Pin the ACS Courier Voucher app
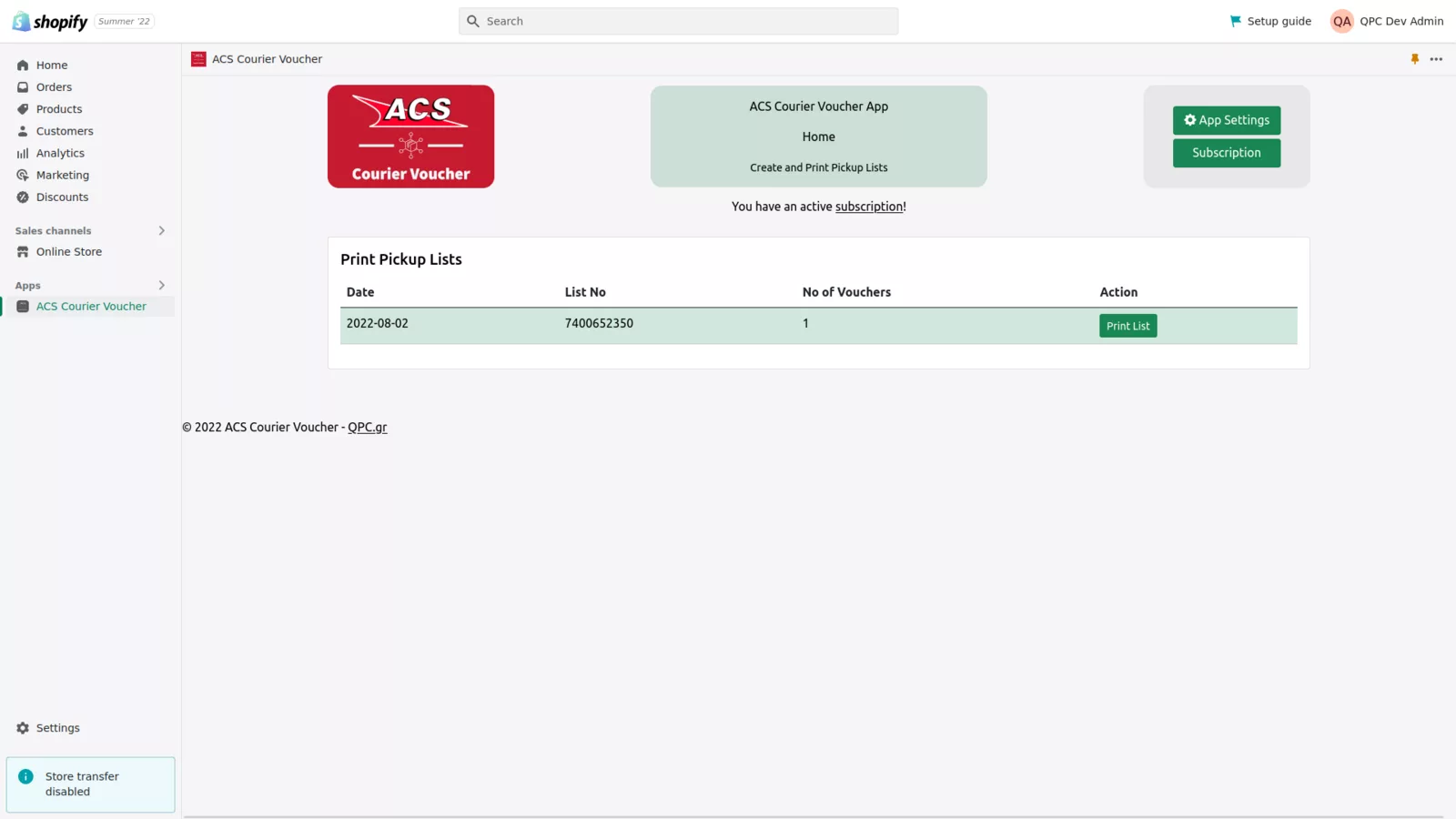1456x819 pixels. point(1415,59)
